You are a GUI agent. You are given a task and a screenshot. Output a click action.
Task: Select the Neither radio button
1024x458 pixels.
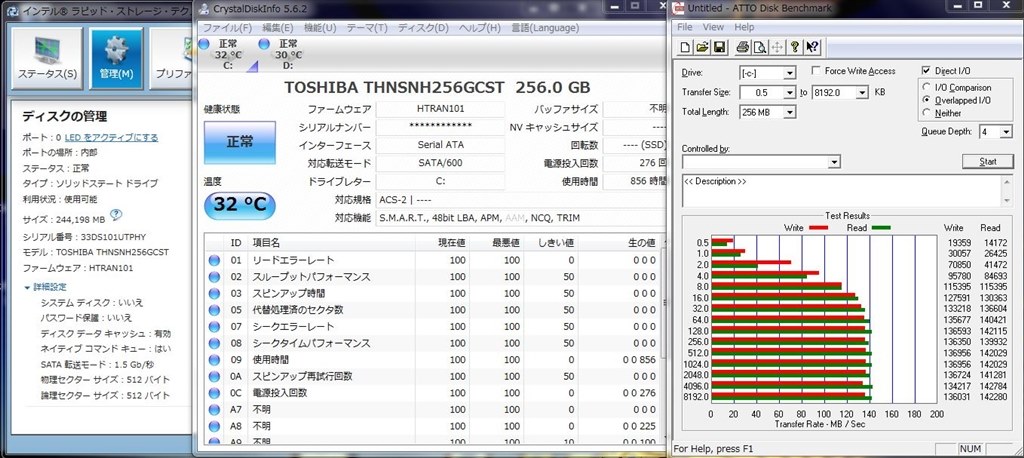coord(926,113)
